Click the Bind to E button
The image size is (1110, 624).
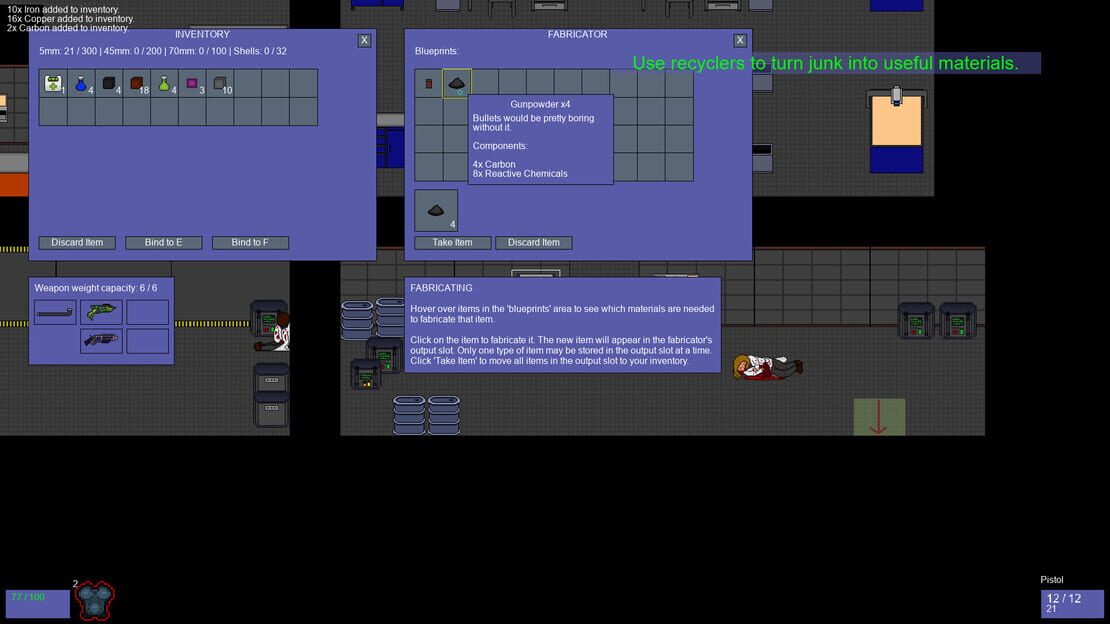(x=164, y=243)
